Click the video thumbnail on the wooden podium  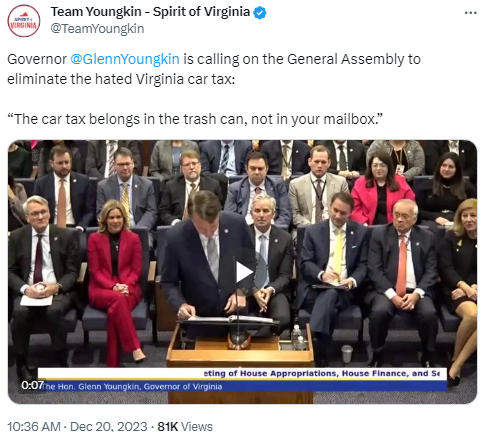pyautogui.click(x=240, y=362)
